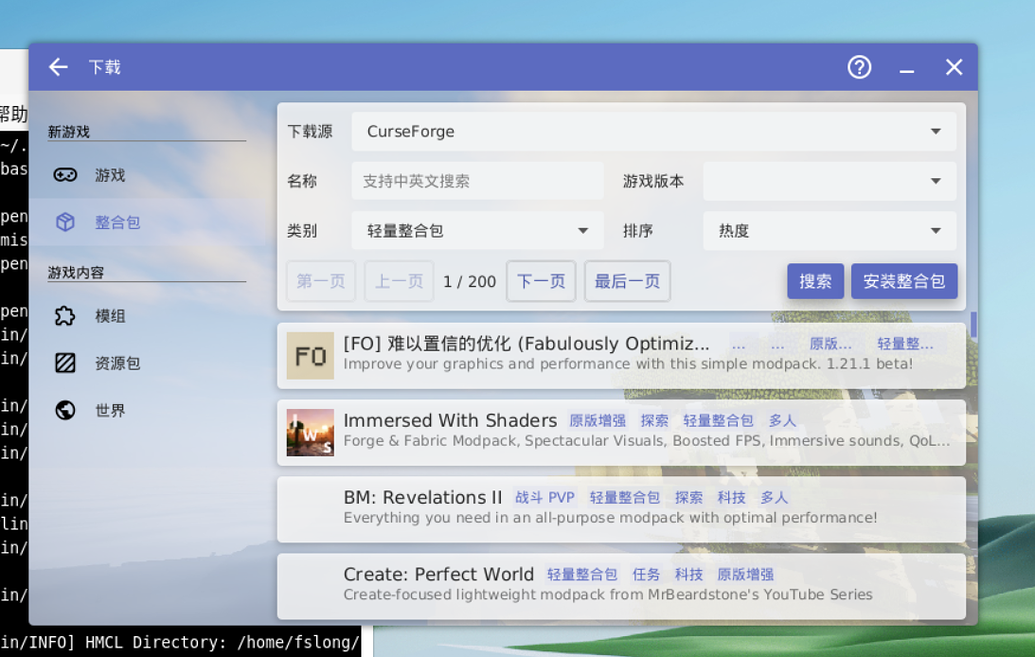Click the 搜索 search button
The width and height of the screenshot is (1035, 657).
click(815, 281)
